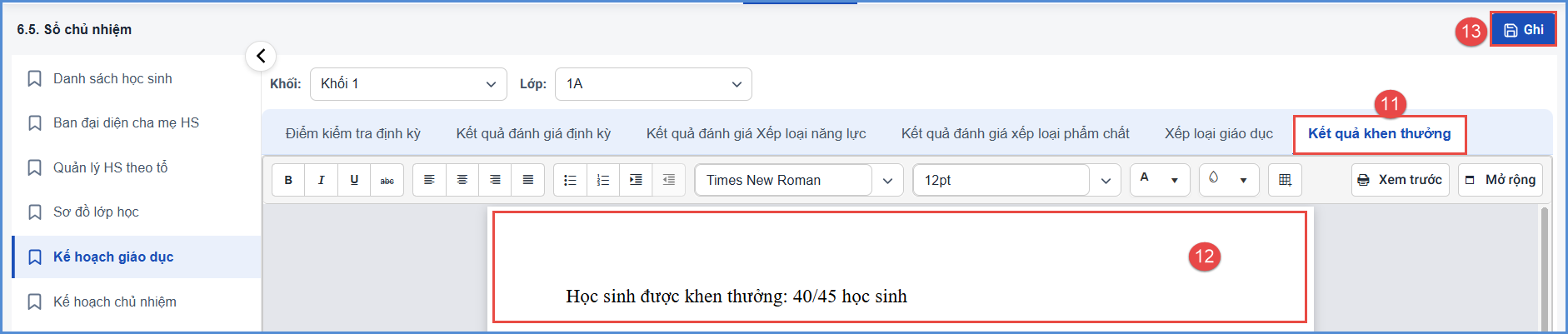The width and height of the screenshot is (1568, 334).
Task: Click bookmark icon beside Kế hoạch chủ nhiệm
Action: point(35,302)
